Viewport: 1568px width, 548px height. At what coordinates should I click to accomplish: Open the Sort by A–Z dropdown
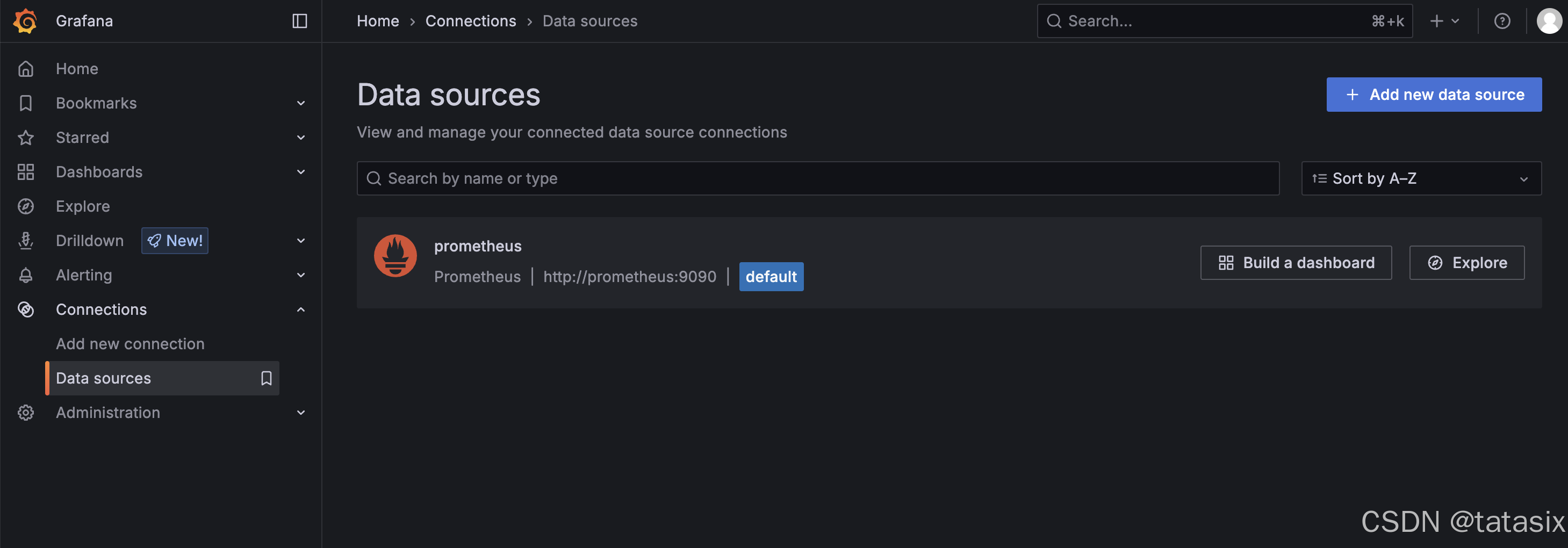1421,178
